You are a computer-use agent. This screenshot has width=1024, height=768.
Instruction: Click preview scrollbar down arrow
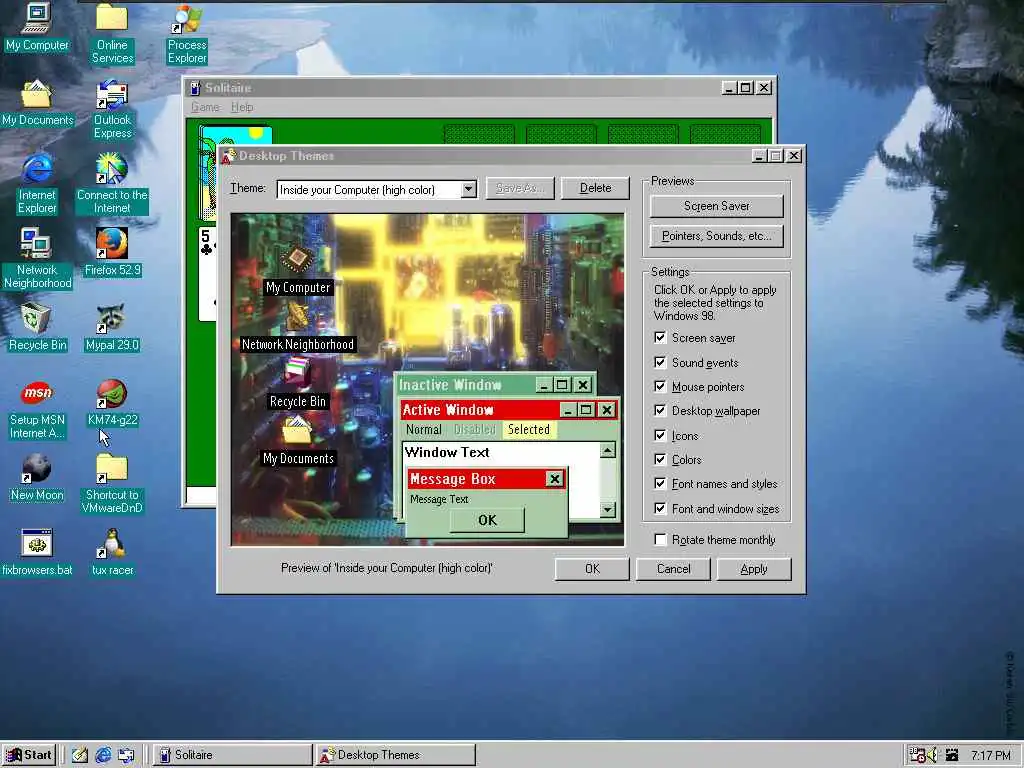607,509
